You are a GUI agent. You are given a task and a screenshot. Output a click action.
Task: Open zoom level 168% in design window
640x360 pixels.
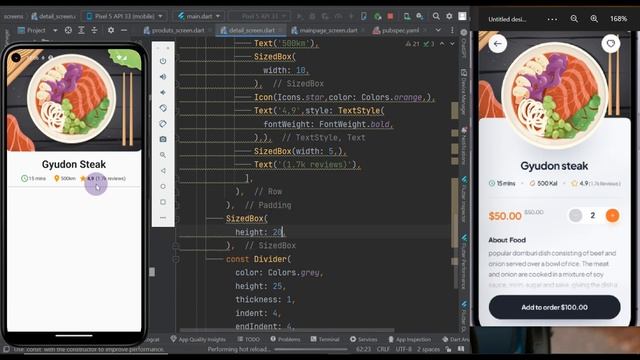pos(618,19)
